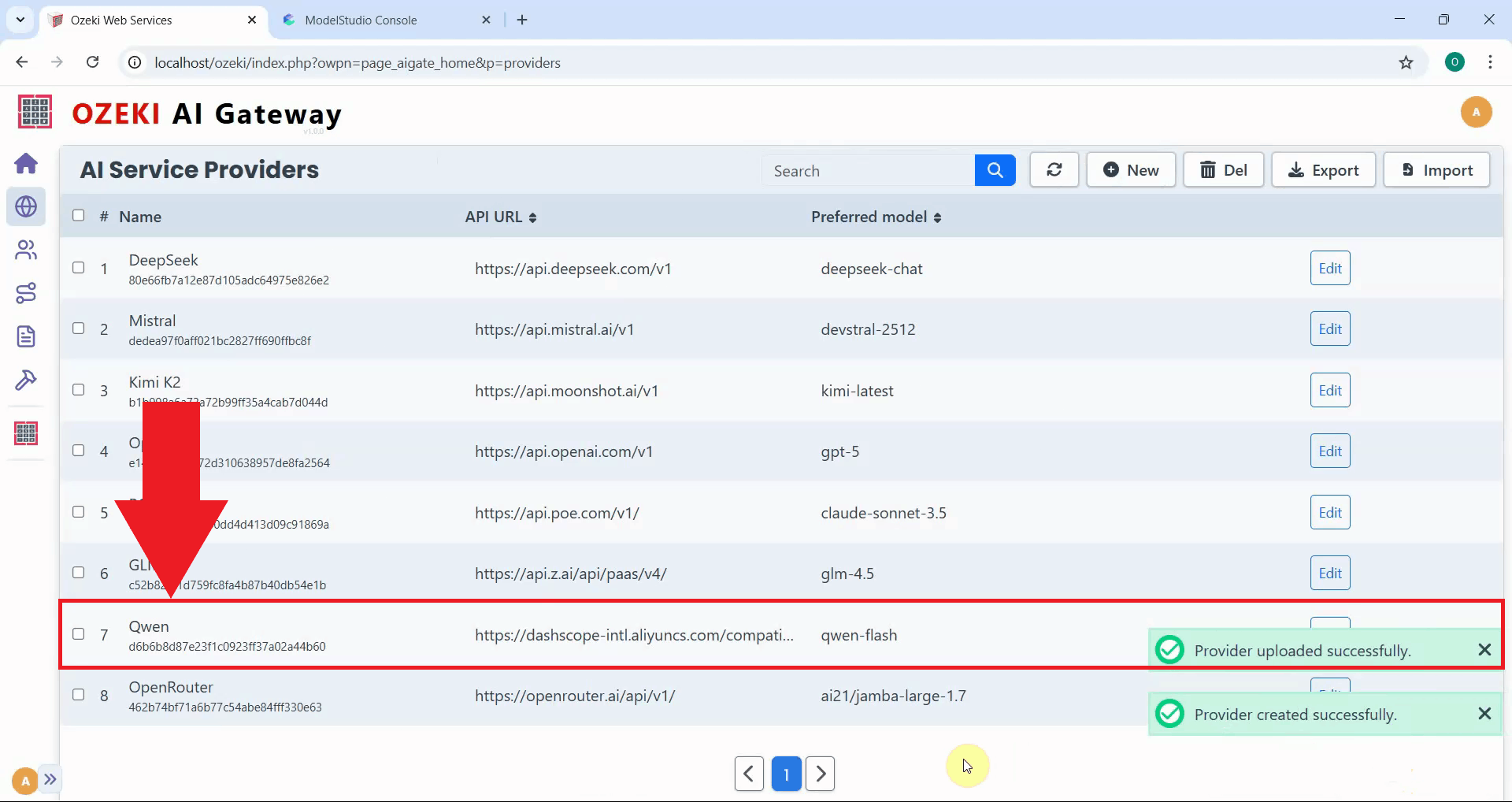This screenshot has height=802, width=1512.
Task: Toggle the select-all checkbox in table header
Action: 79,216
